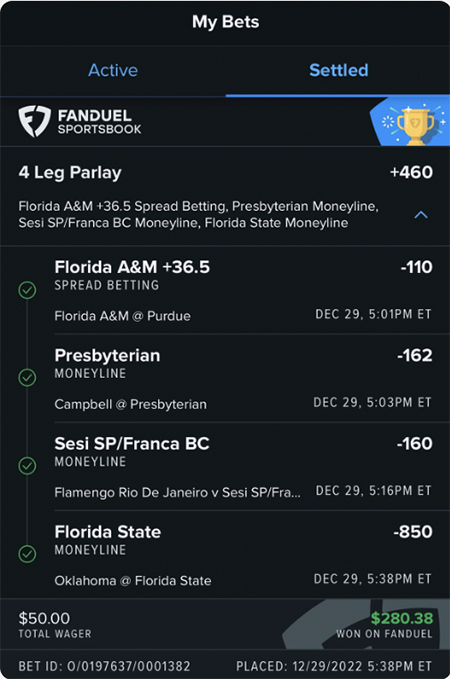Image resolution: width=450 pixels, height=679 pixels.
Task: Collapse the parlay legs with the chevron
Action: 421,215
